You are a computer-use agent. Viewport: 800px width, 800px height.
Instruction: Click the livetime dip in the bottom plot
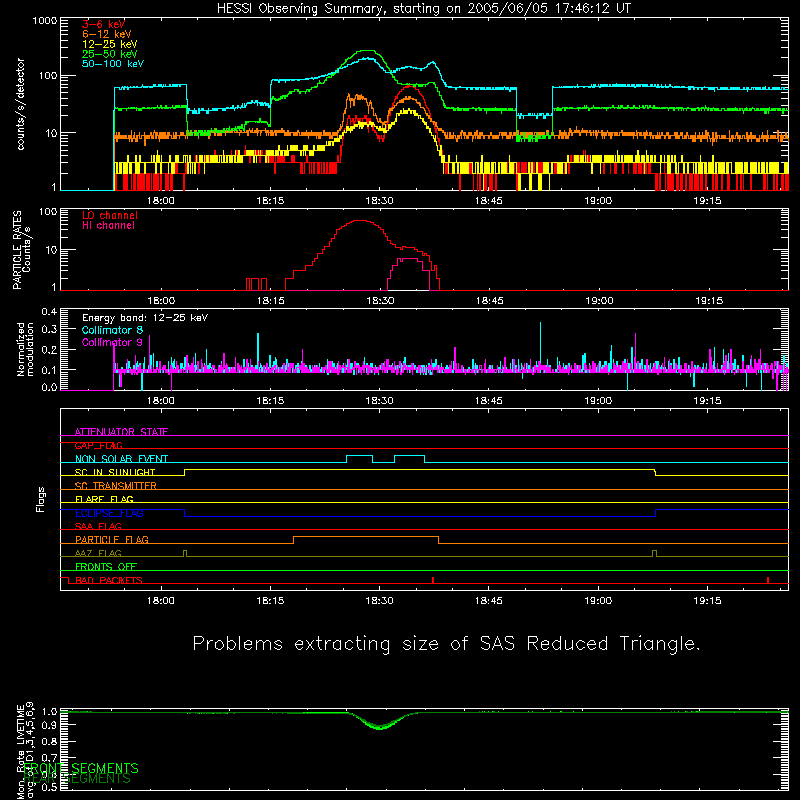point(380,726)
